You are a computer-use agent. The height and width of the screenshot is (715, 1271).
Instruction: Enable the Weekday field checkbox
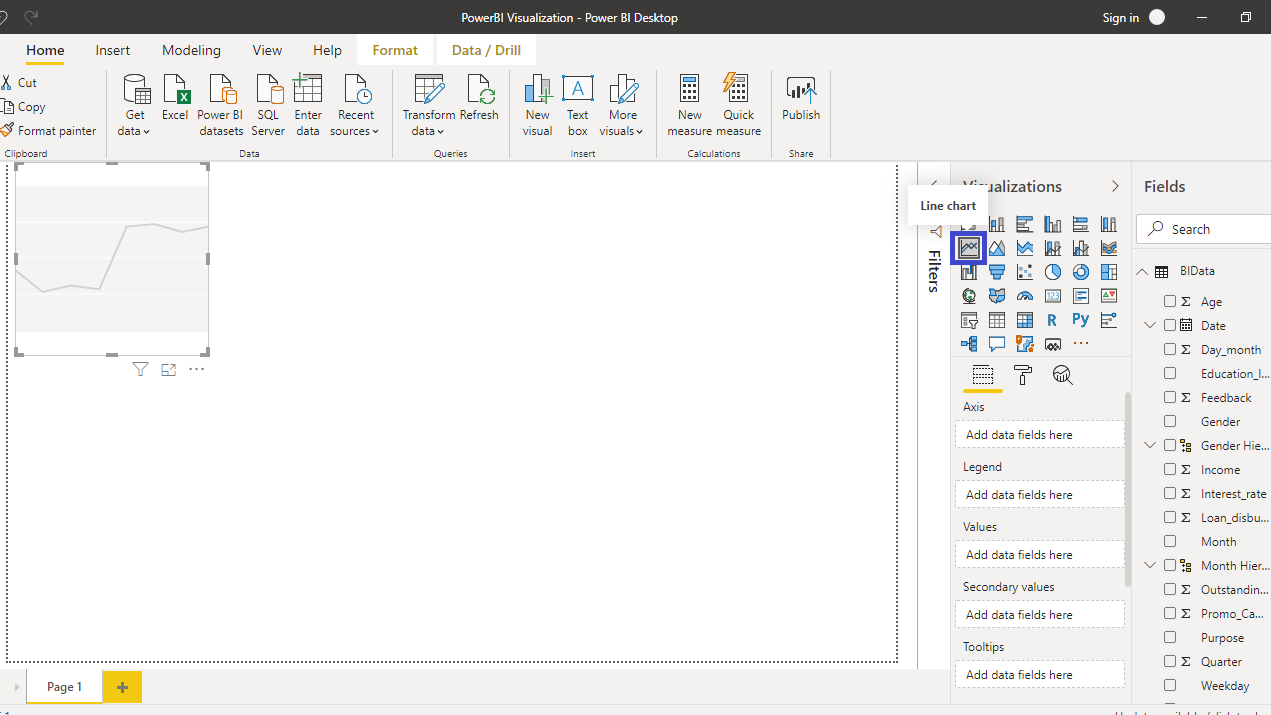click(1170, 685)
